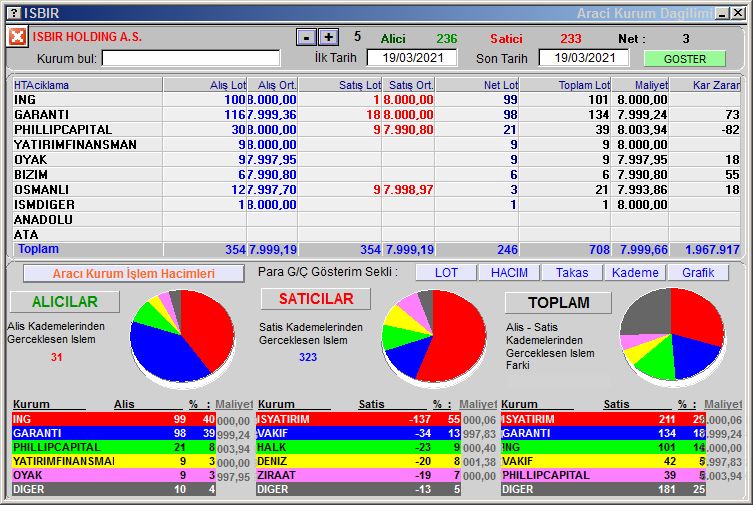Select the OSMANLI row
This screenshot has height=505, width=753.
tap(376, 190)
